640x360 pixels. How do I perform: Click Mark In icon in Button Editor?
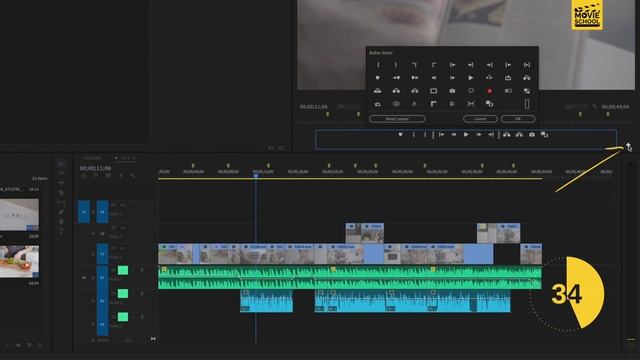click(x=378, y=65)
